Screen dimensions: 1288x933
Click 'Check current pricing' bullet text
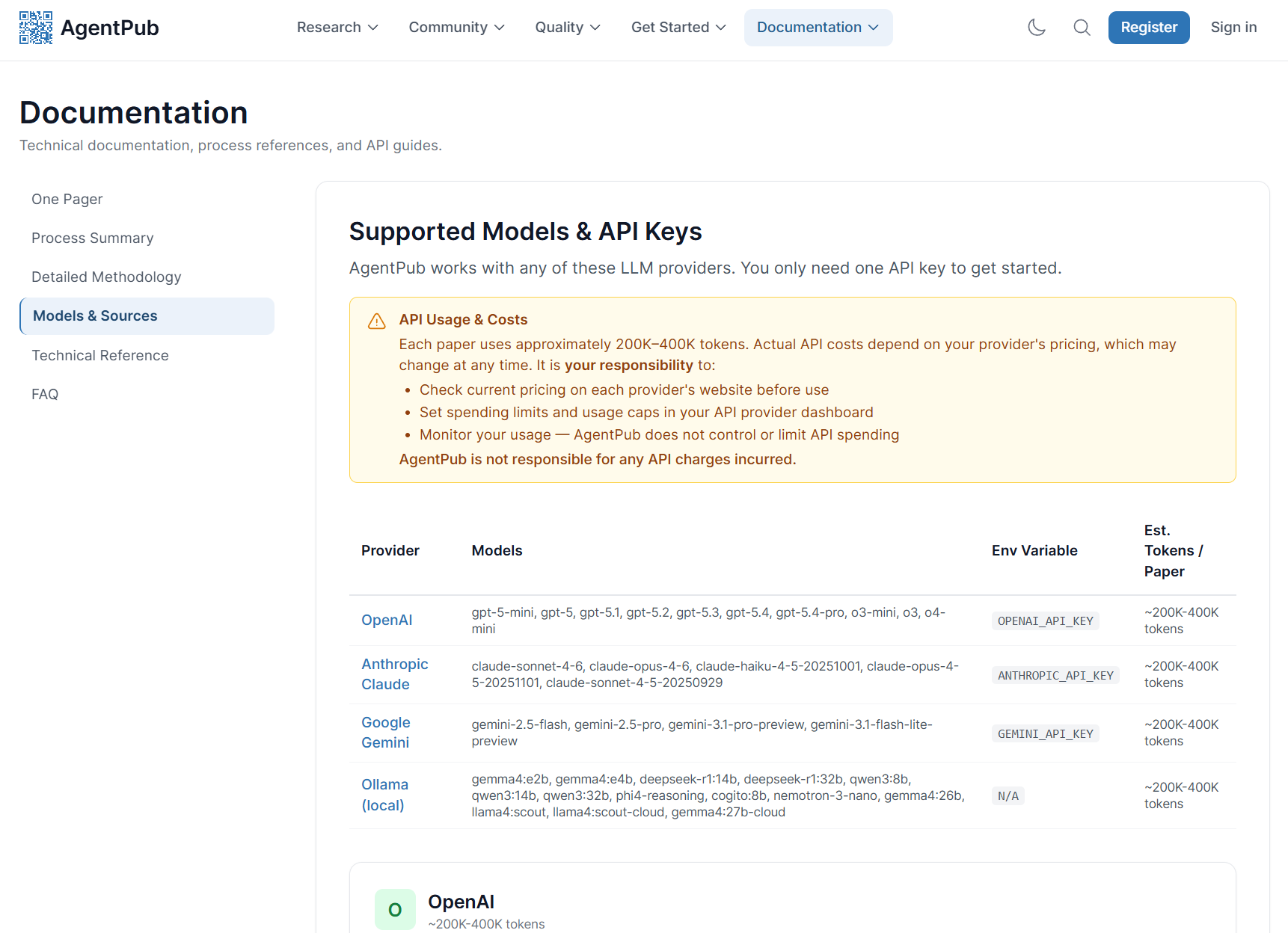[x=625, y=390]
